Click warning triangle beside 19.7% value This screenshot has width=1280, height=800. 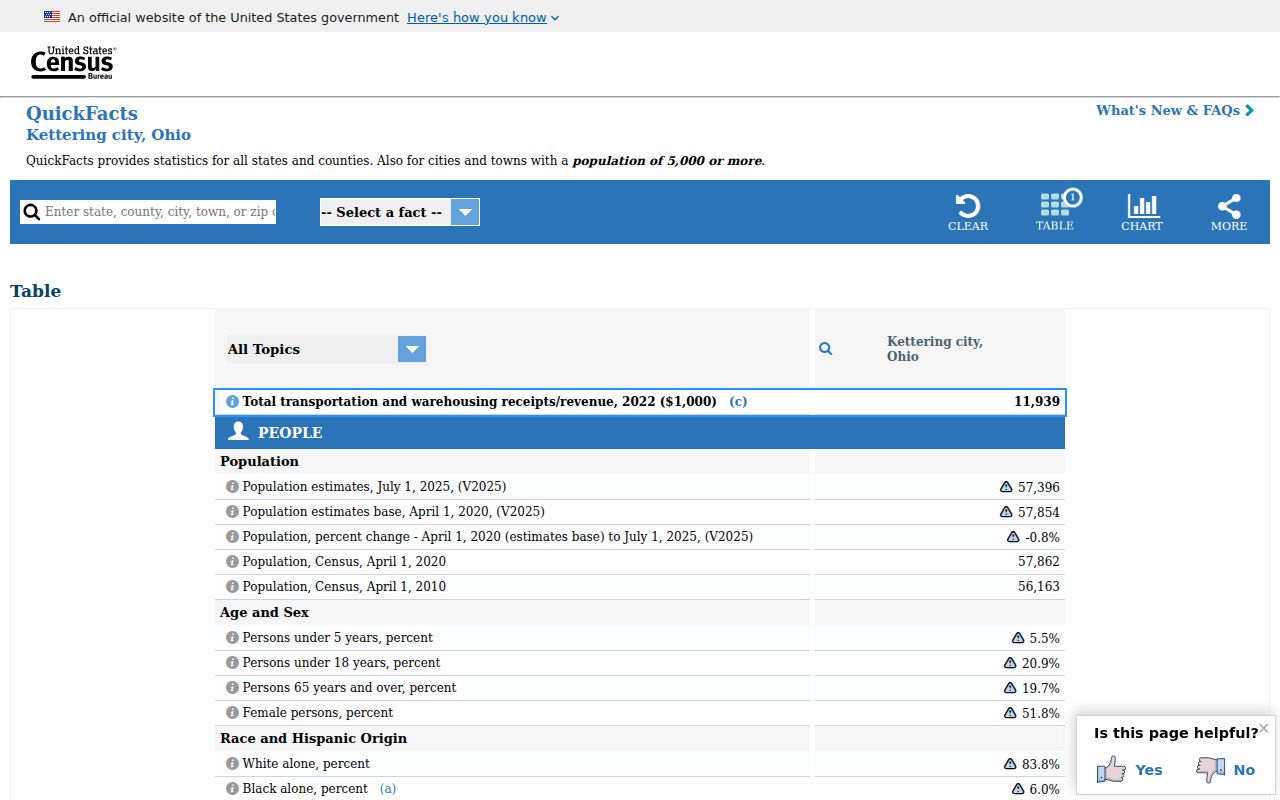1010,688
